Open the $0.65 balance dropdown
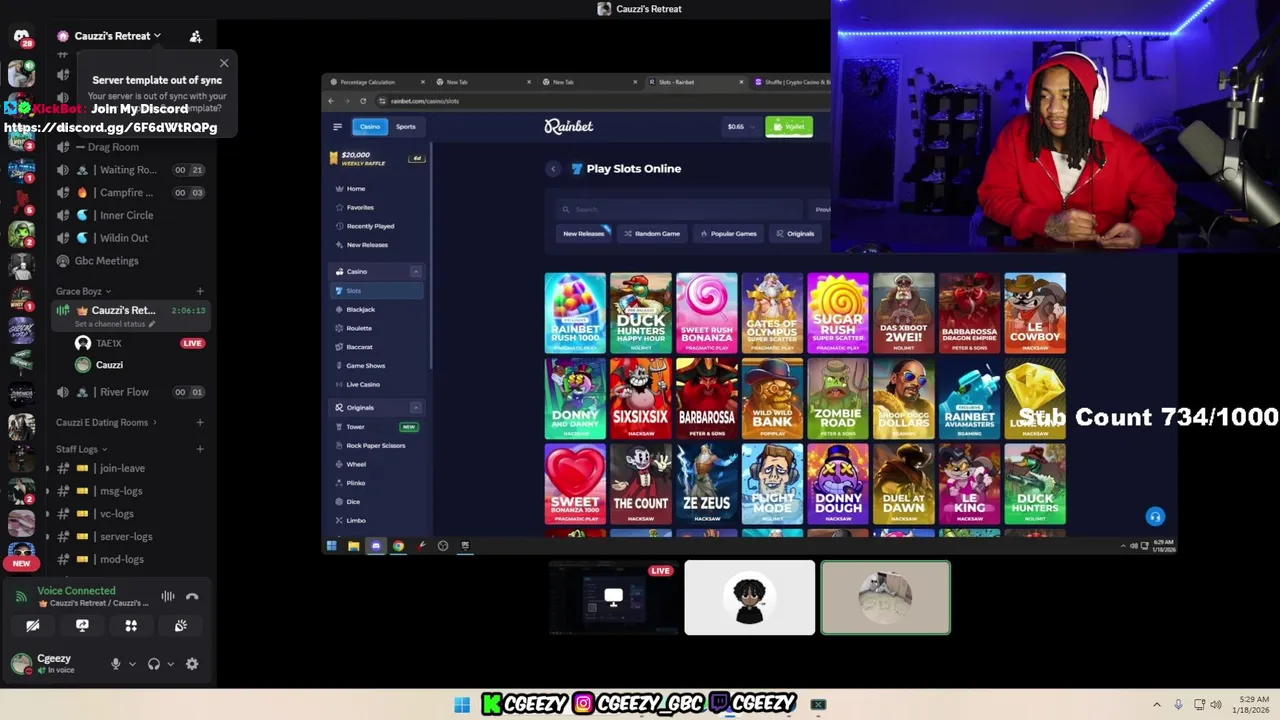The width and height of the screenshot is (1280, 720). tap(741, 127)
